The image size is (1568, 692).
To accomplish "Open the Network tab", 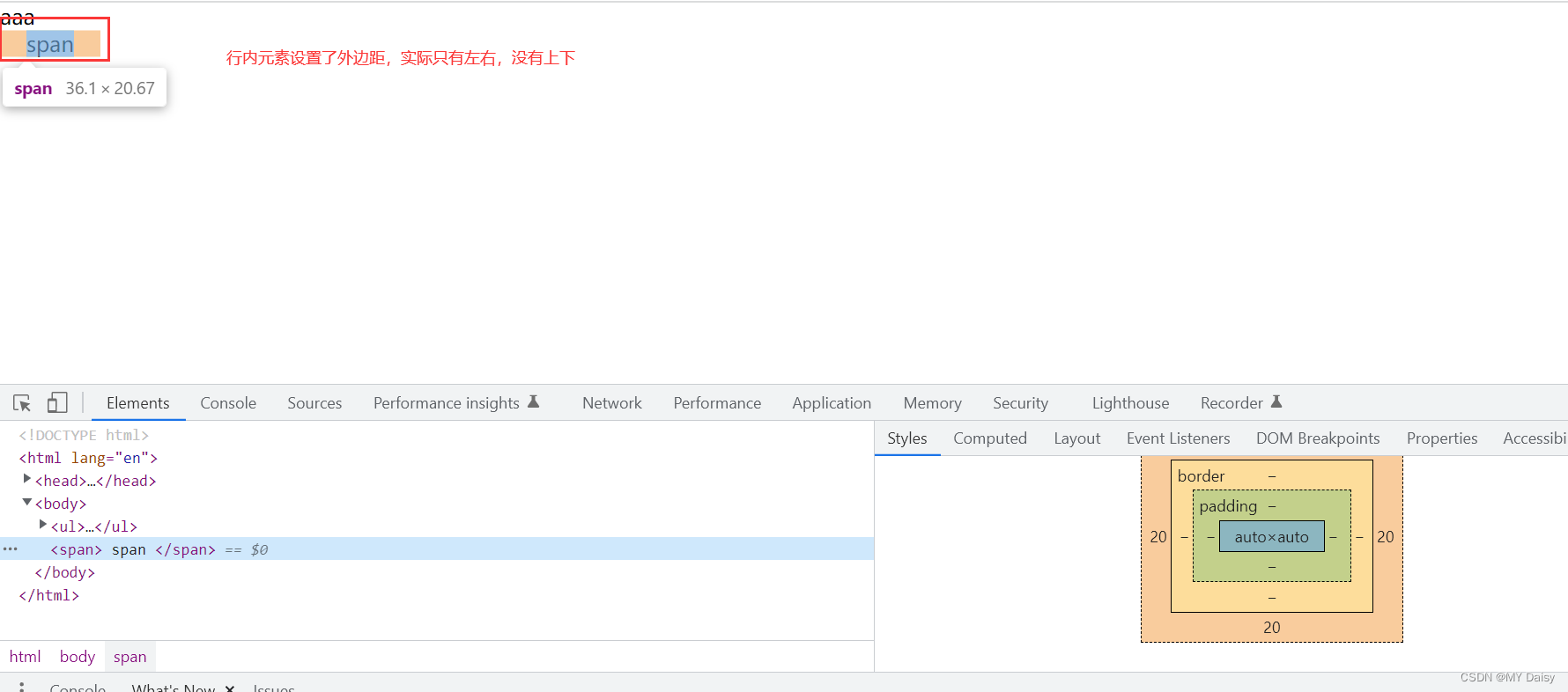I will (612, 403).
